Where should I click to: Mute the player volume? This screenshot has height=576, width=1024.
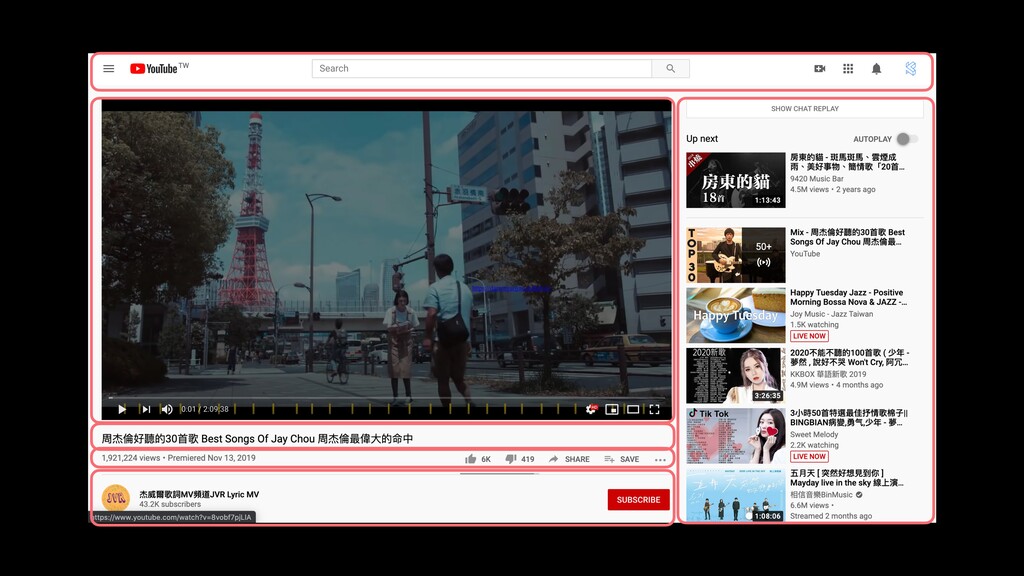[x=167, y=409]
